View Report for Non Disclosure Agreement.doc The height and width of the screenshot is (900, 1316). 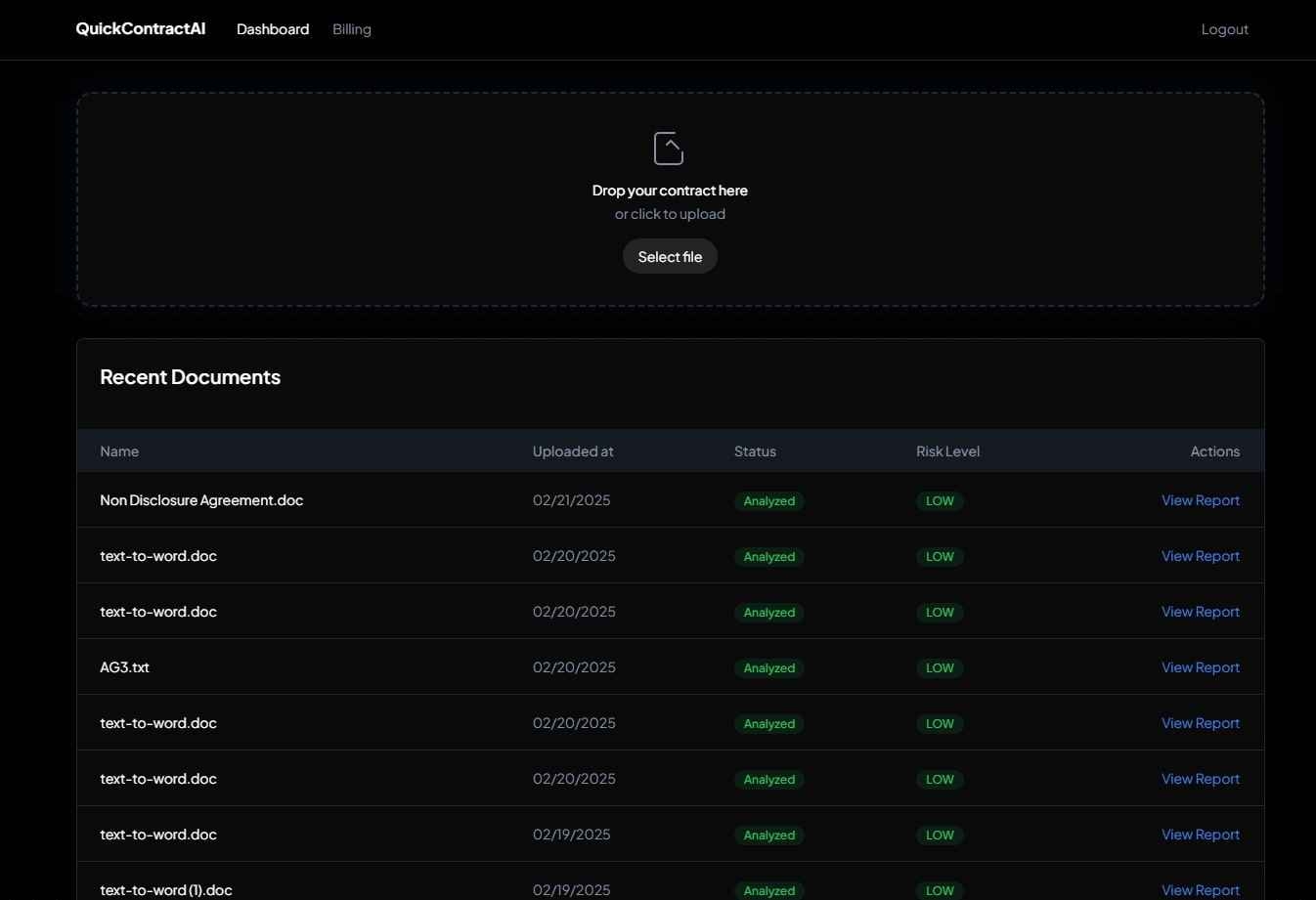1201,500
